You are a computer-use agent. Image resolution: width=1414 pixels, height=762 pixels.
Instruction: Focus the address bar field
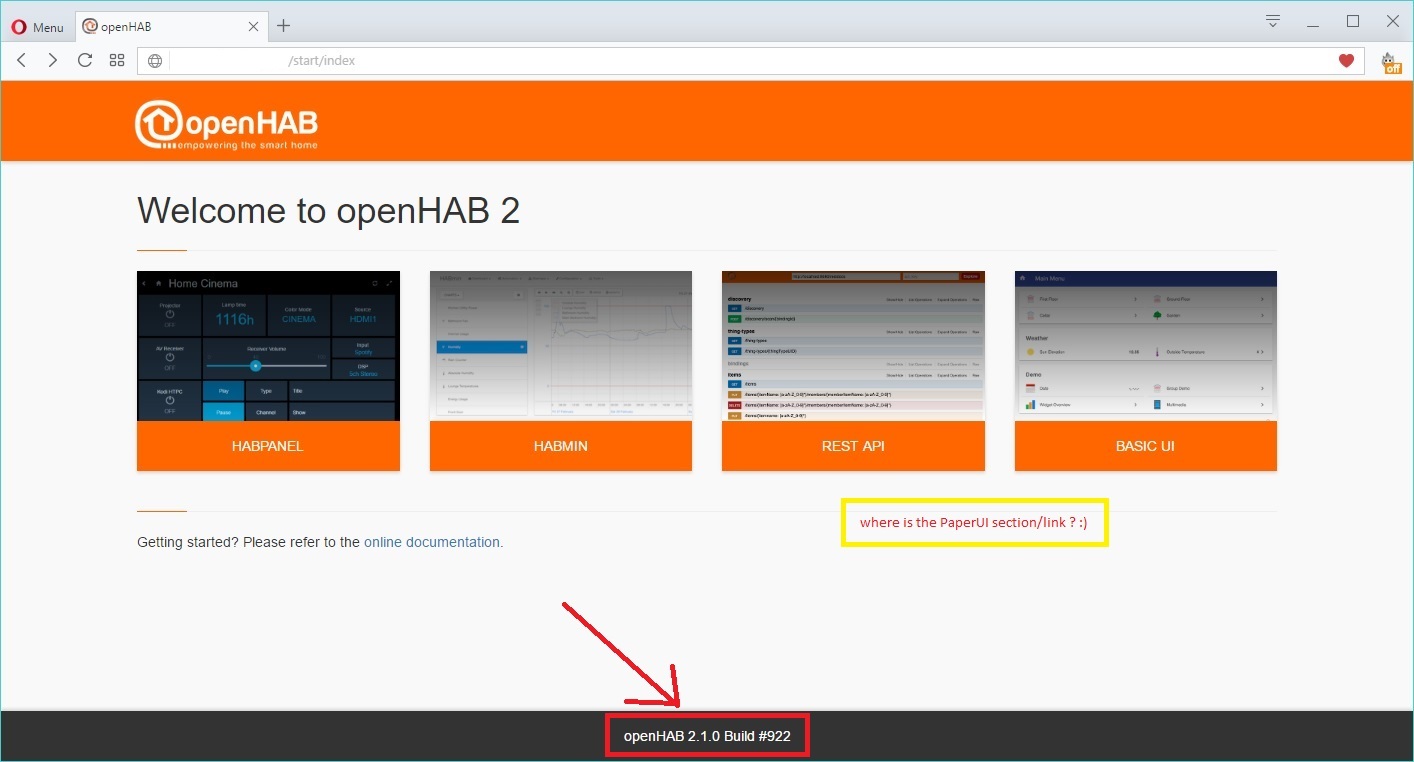tap(750, 61)
